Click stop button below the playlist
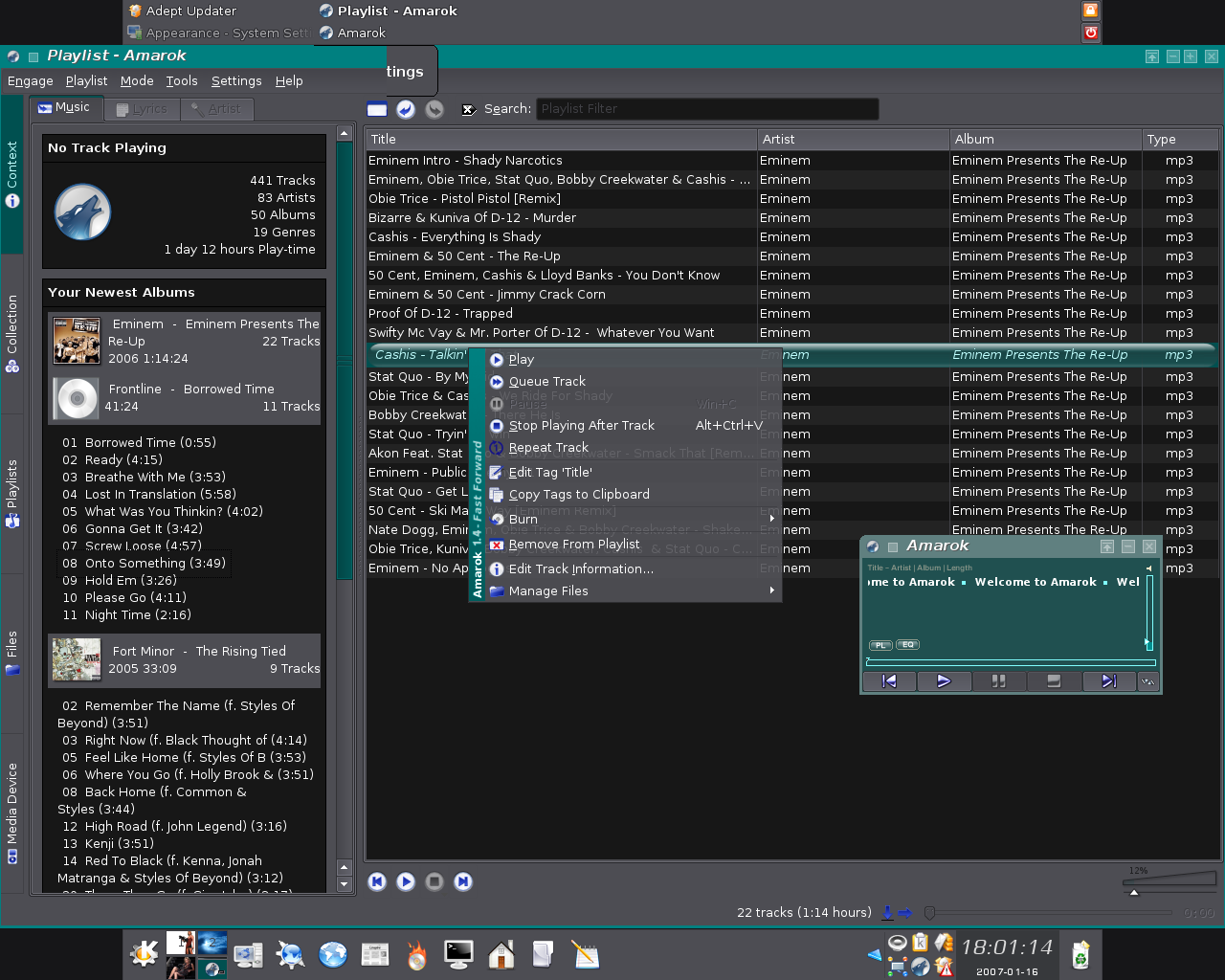The height and width of the screenshot is (980, 1225). pos(434,881)
